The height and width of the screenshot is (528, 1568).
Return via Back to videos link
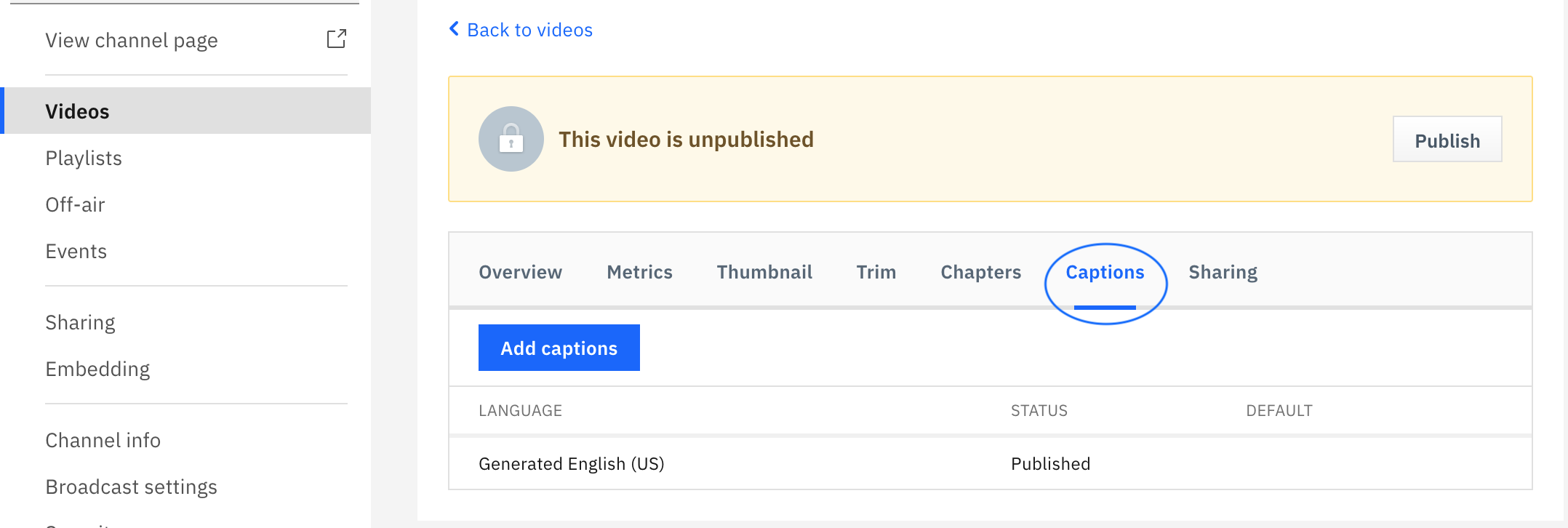point(529,30)
